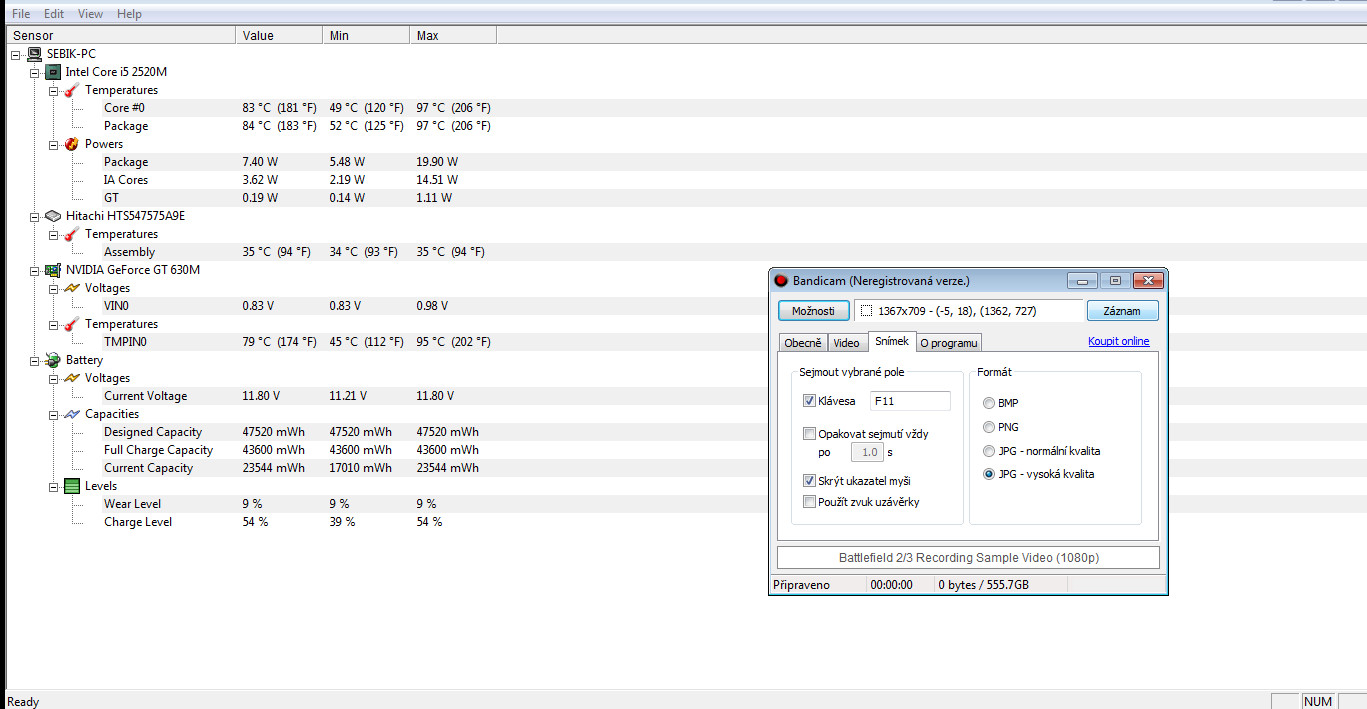Screen dimensions: 1367x709
Task: Open the Help menu
Action: (x=129, y=14)
